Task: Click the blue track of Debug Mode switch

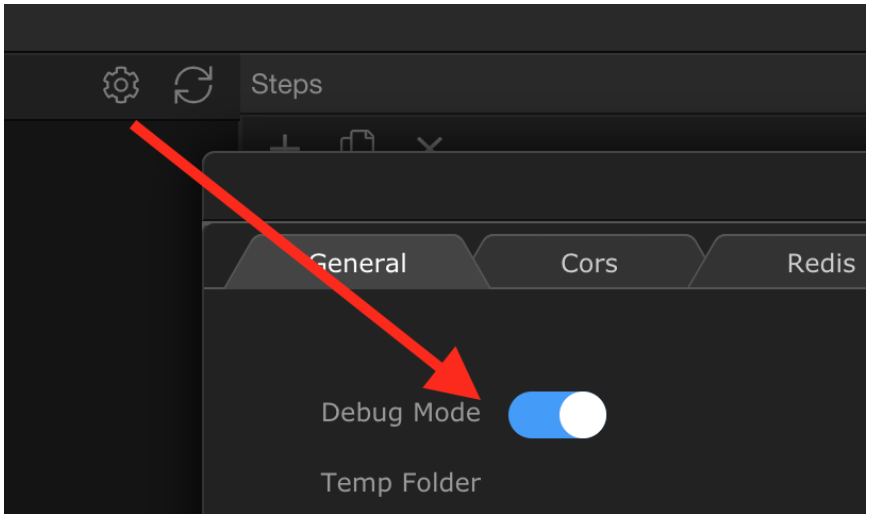Action: 530,414
